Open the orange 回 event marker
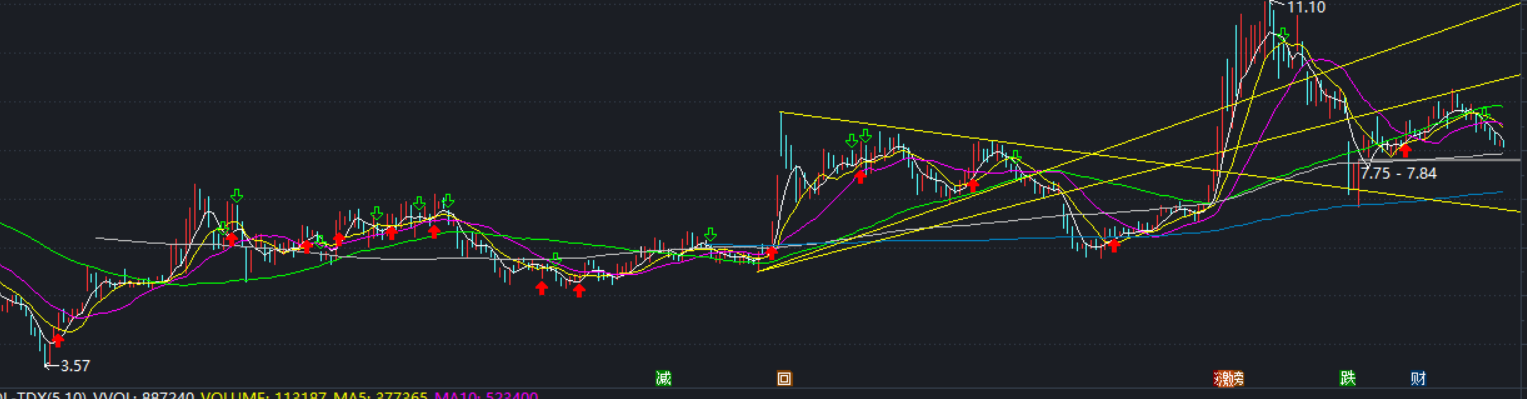Viewport: 1527px width, 399px height. tap(785, 379)
